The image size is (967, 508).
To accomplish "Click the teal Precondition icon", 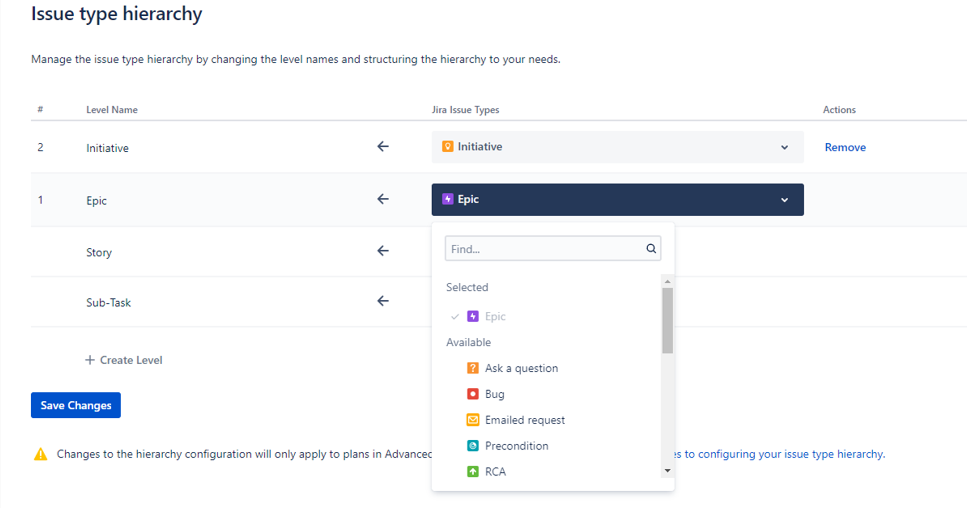I will pos(472,446).
